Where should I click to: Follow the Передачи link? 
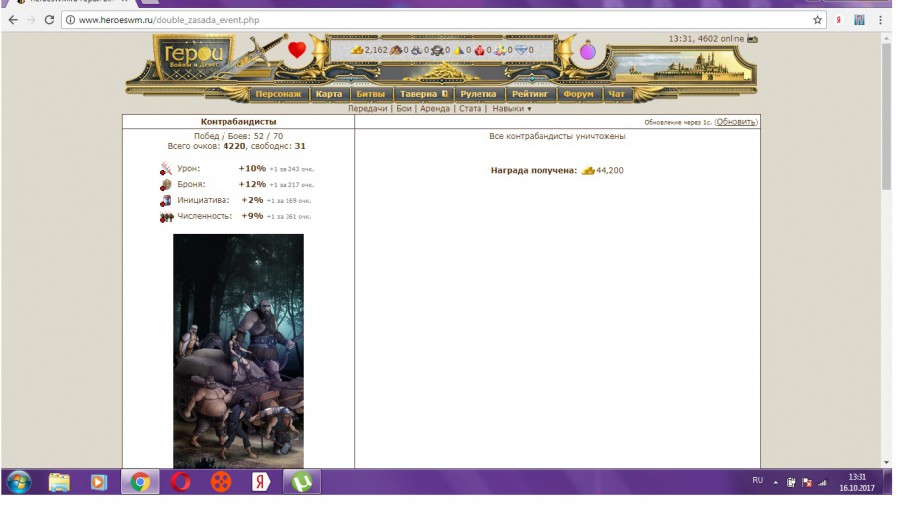click(367, 108)
